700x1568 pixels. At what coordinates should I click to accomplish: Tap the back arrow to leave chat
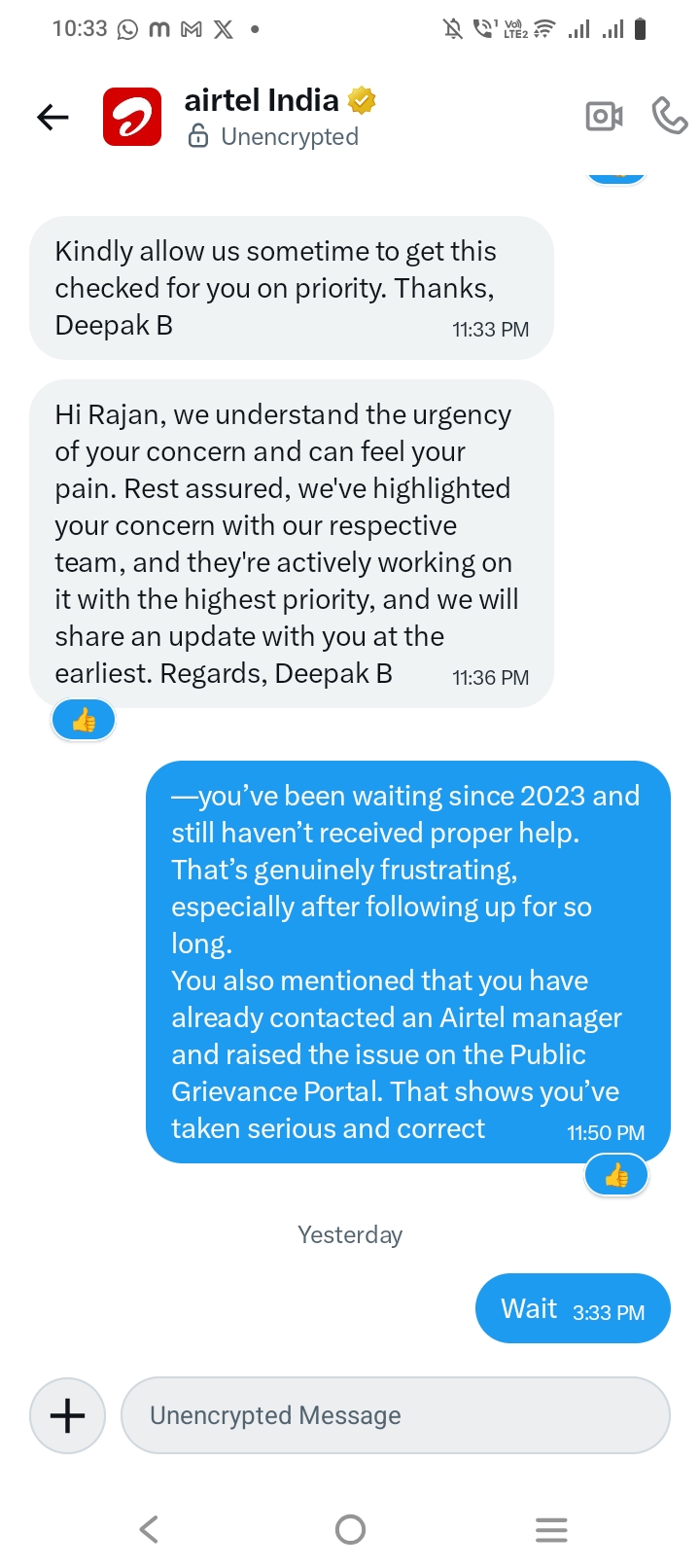coord(52,118)
